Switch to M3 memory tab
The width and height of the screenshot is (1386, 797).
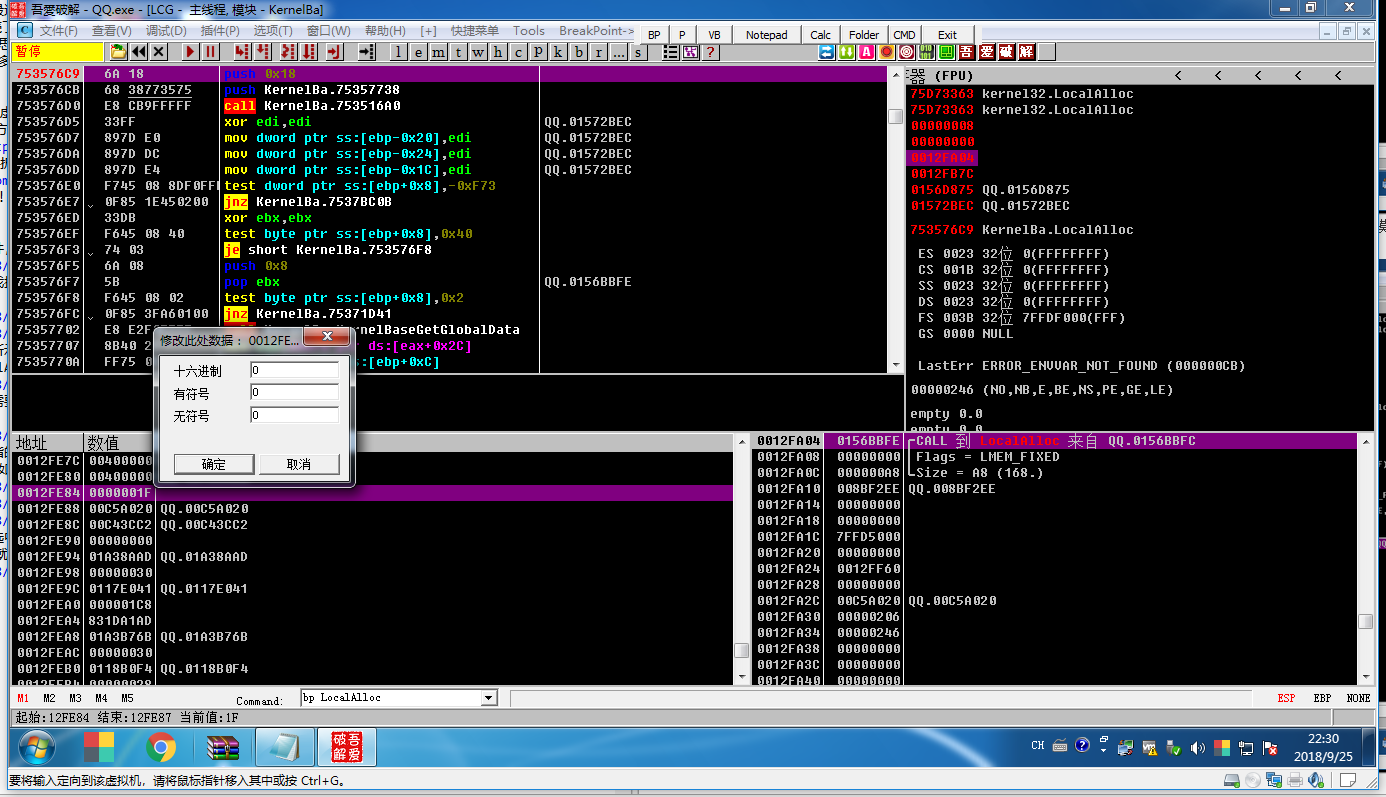tap(75, 698)
